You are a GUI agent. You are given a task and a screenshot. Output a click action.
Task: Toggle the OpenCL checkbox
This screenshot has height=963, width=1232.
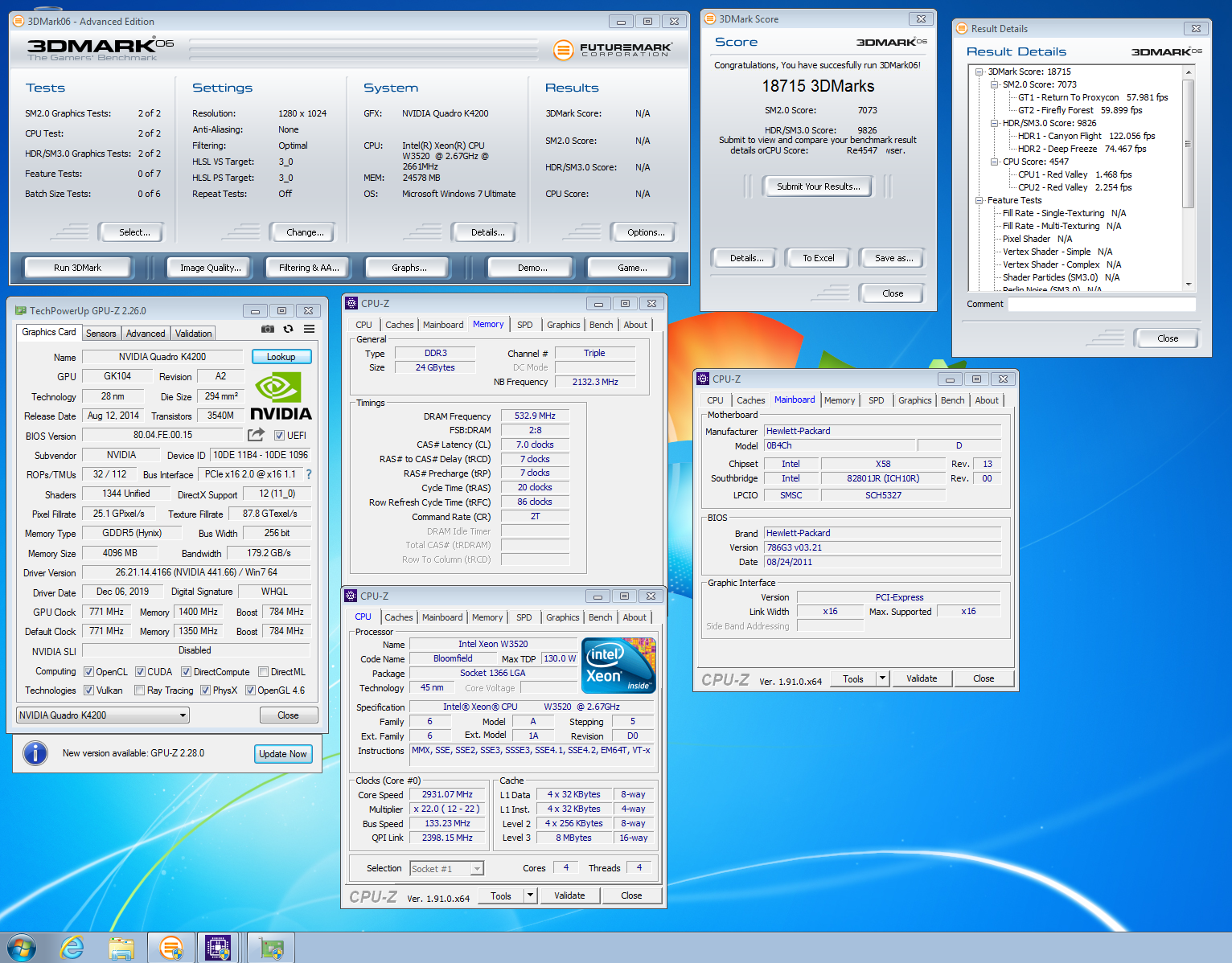pos(88,672)
